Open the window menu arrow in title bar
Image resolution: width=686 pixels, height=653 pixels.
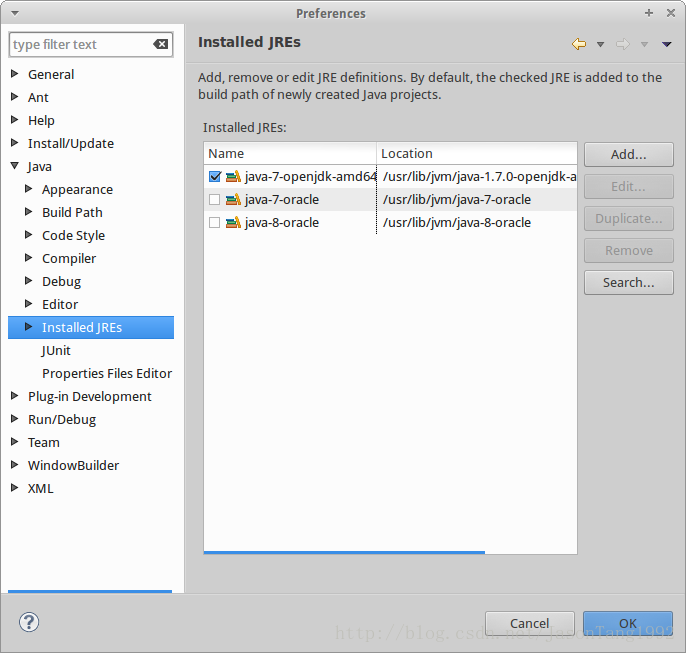(15, 13)
